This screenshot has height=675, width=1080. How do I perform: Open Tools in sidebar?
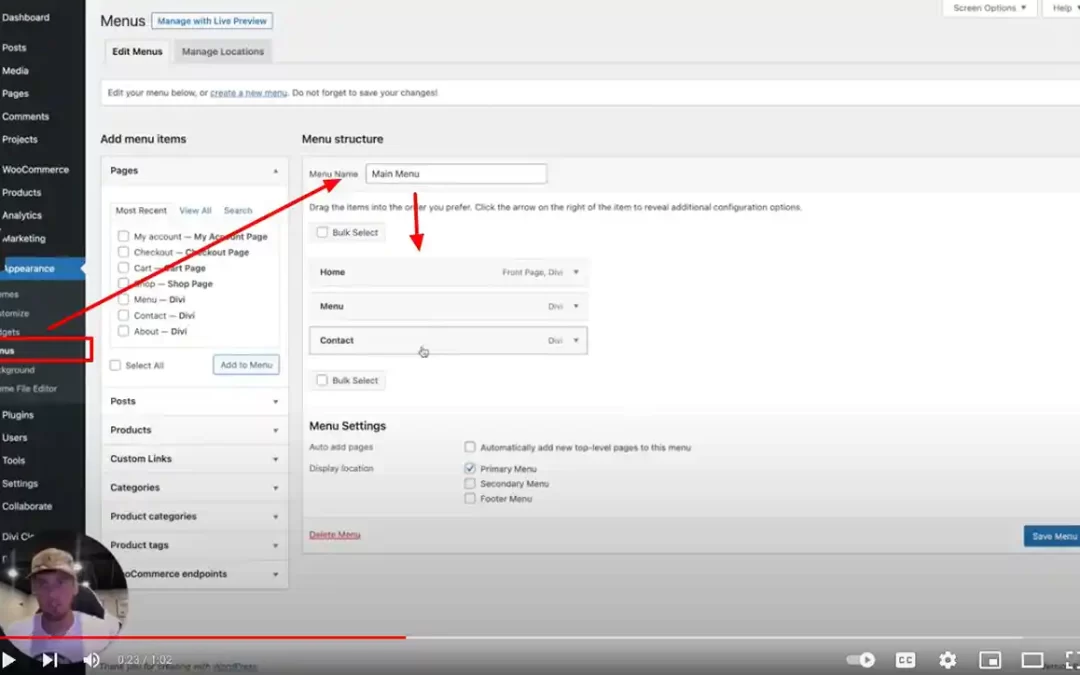(x=13, y=461)
